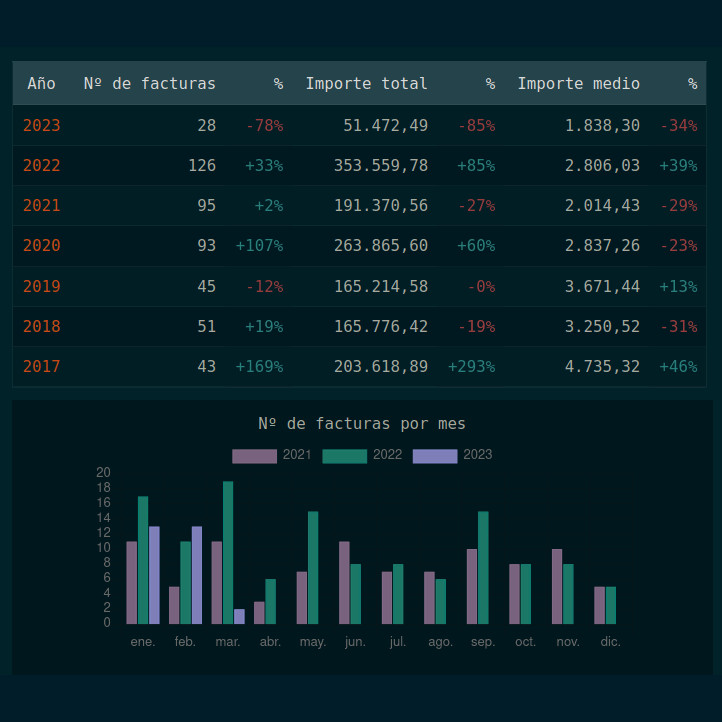Open the 2017 year link

click(42, 366)
